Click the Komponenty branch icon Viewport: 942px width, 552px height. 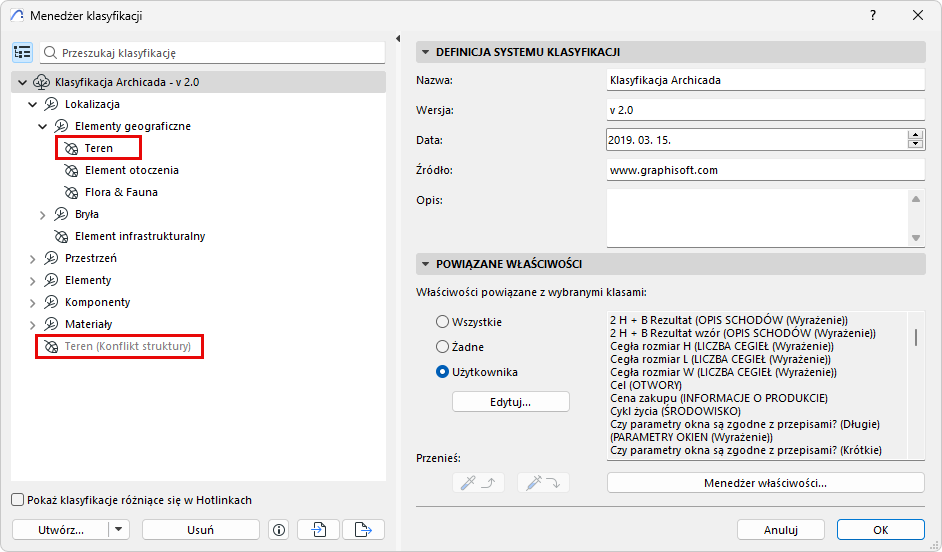(x=51, y=302)
